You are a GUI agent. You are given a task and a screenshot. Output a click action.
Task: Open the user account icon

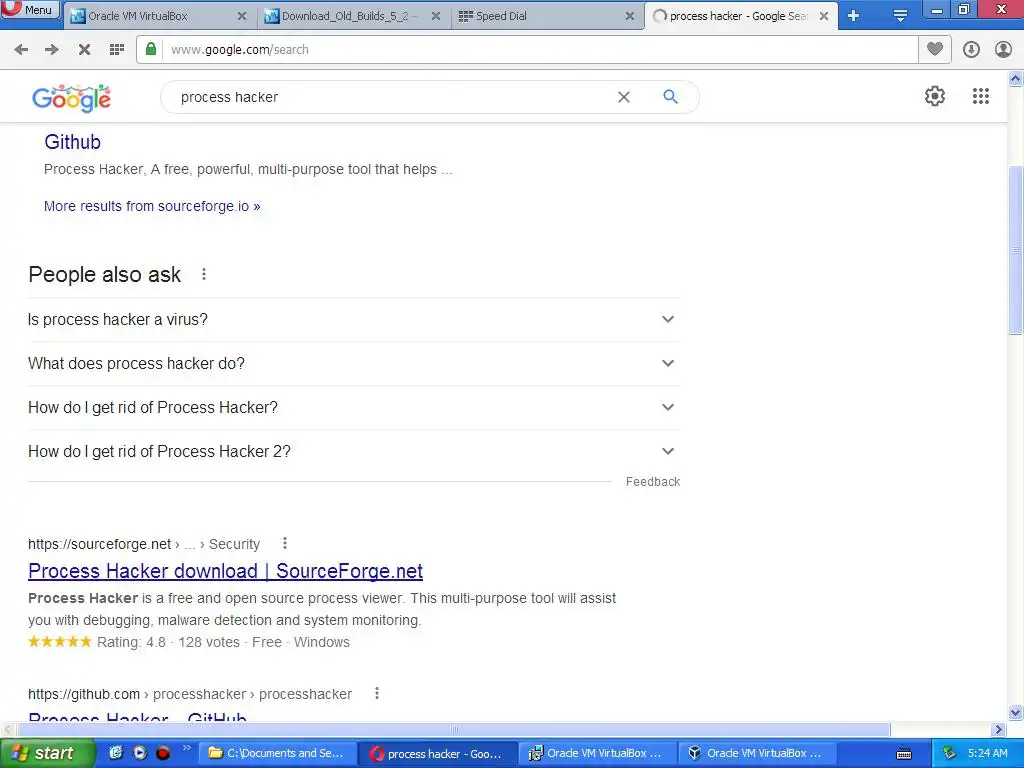pyautogui.click(x=1003, y=50)
